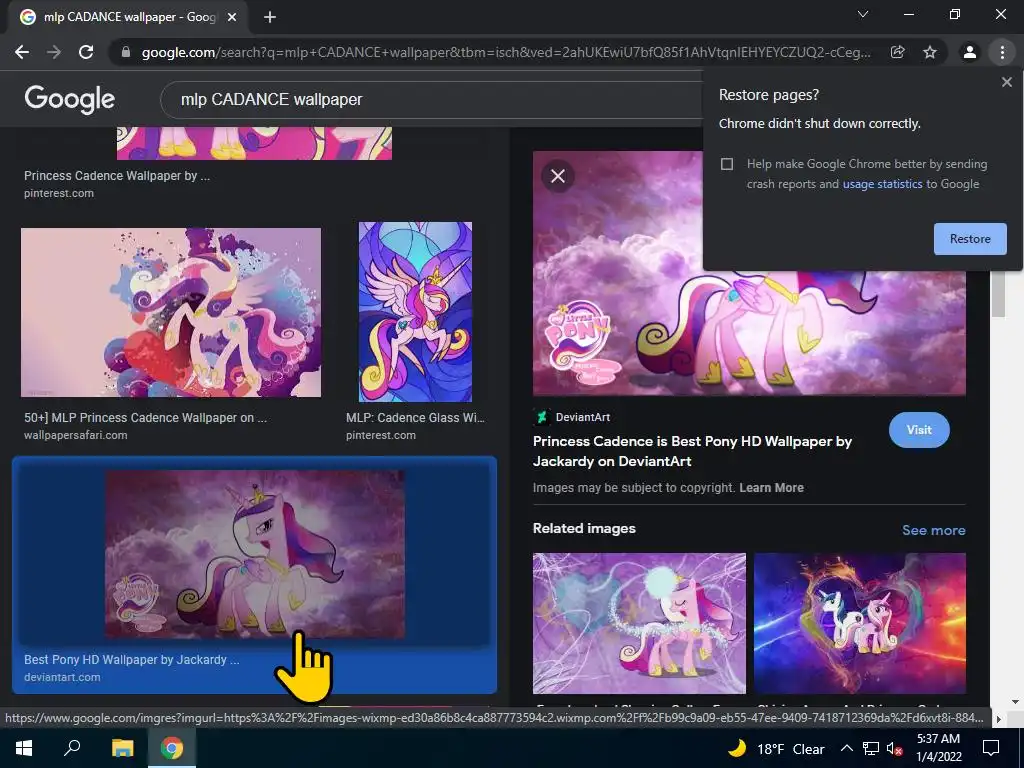Open Windows taskbar search
1024x768 pixels.
coord(72,748)
